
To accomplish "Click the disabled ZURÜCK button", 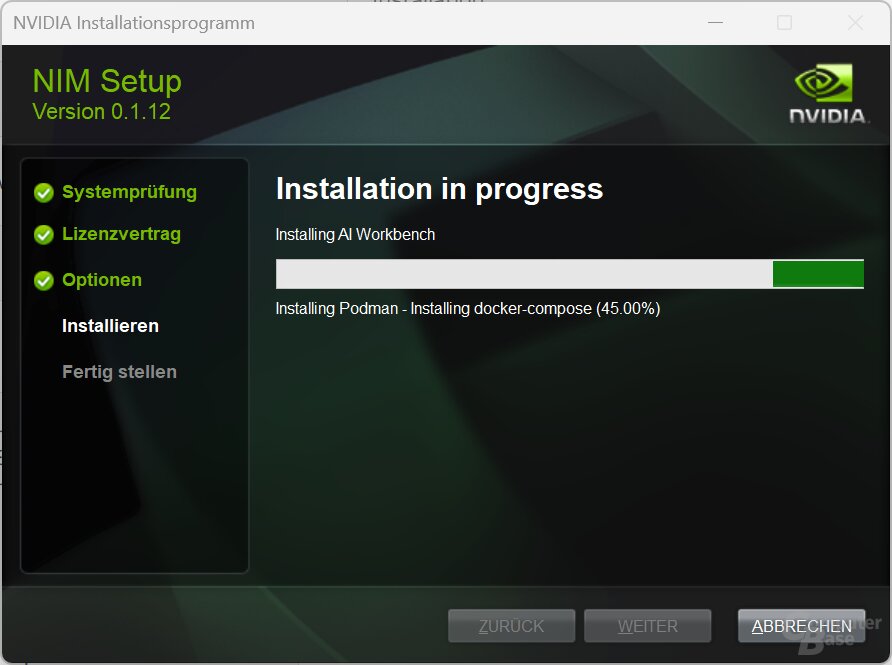I will [x=511, y=625].
